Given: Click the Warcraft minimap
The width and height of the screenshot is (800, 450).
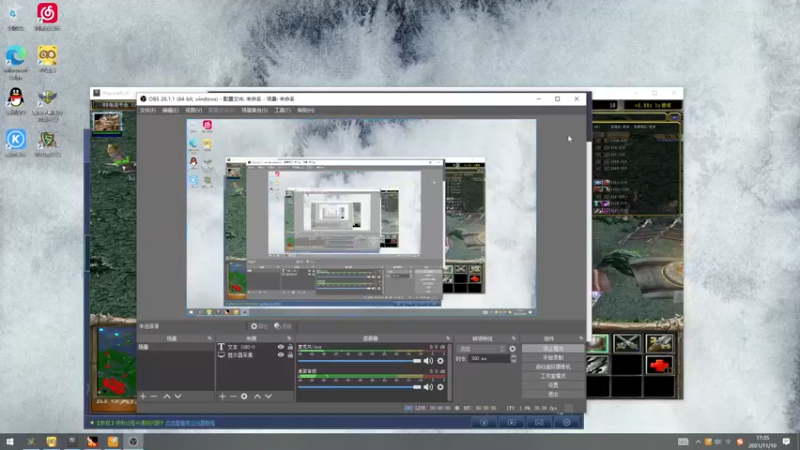Looking at the screenshot, I should point(117,363).
